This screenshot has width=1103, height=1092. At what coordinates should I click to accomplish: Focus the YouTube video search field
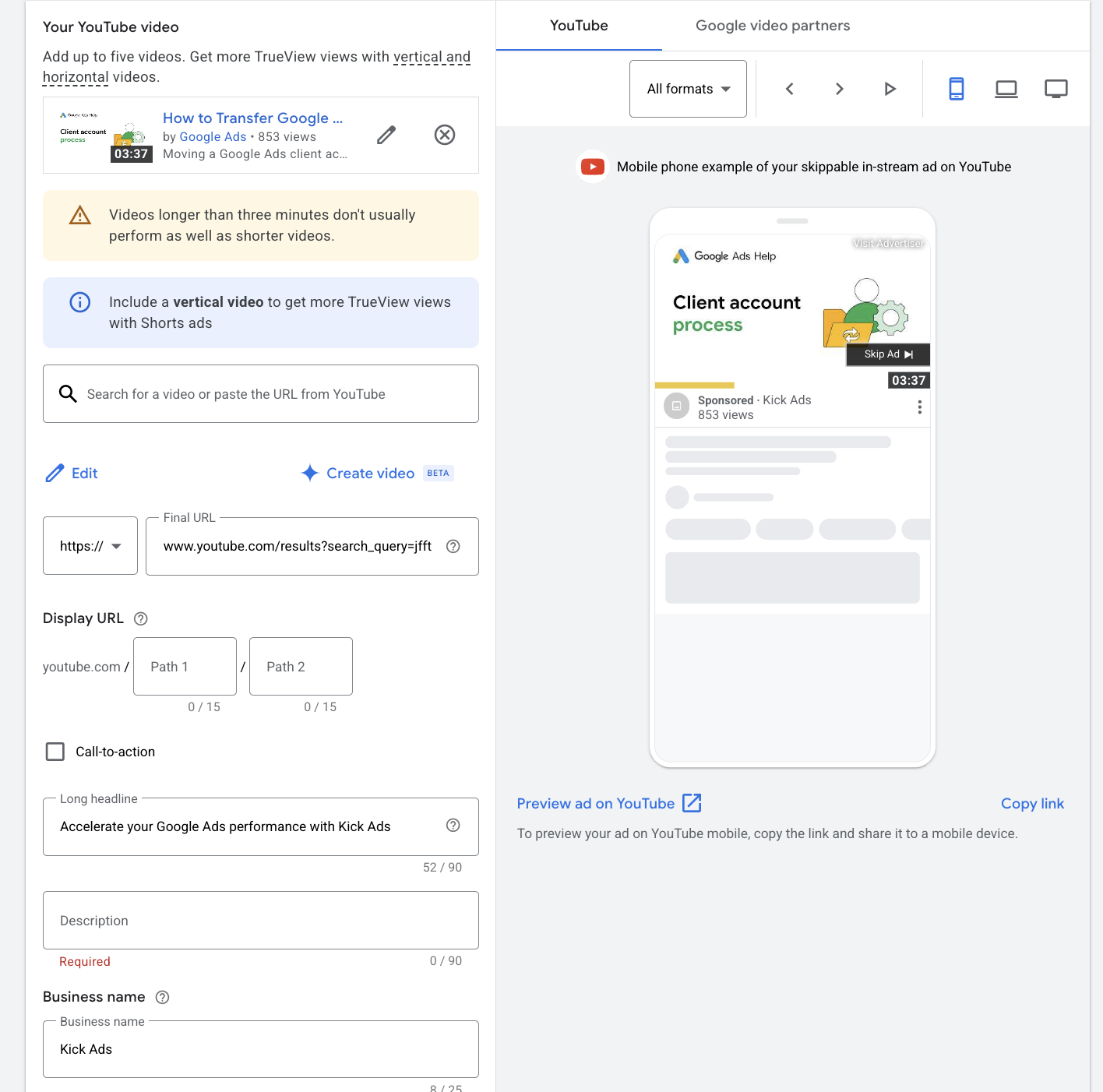tap(261, 394)
